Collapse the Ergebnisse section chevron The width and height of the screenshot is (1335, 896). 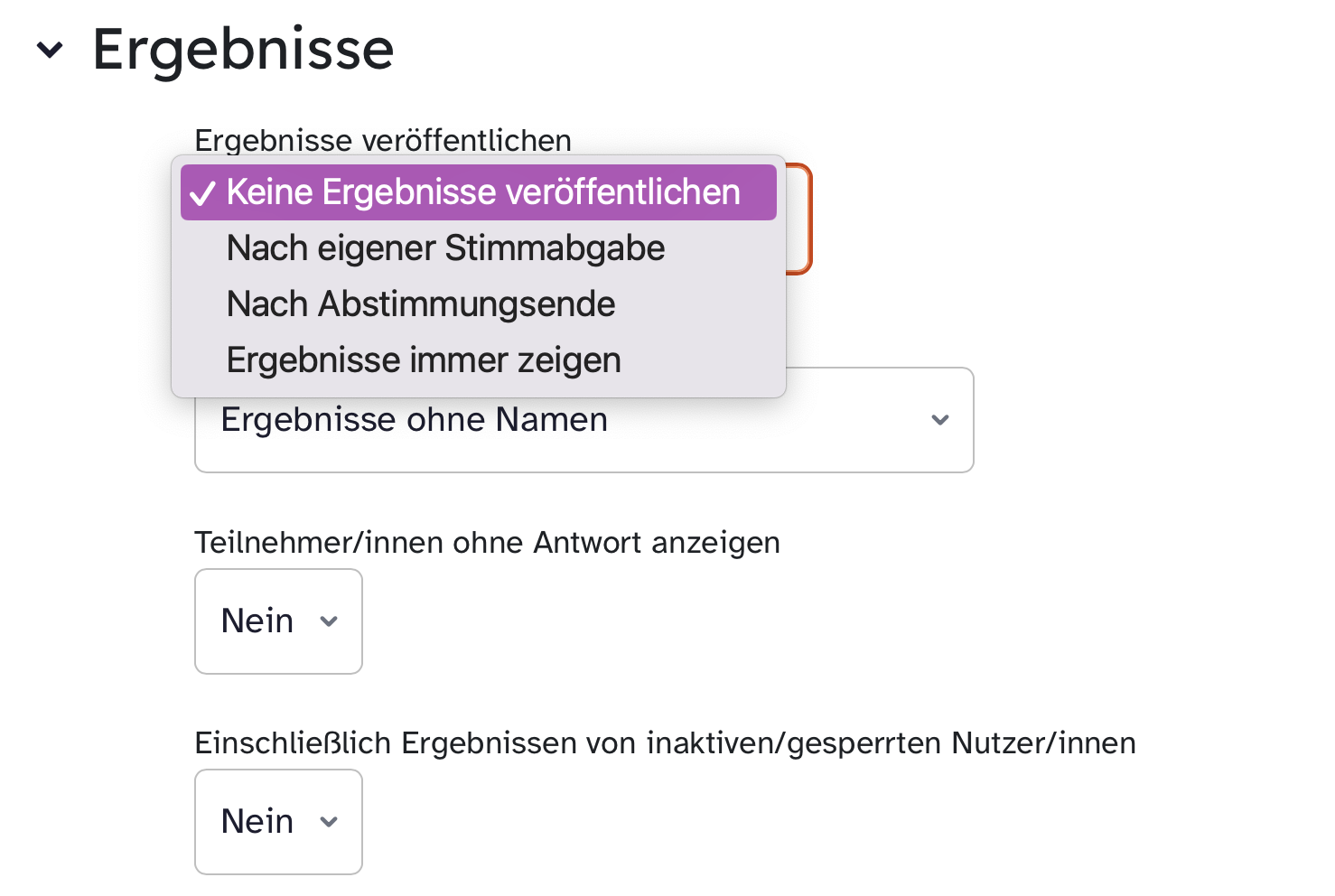pyautogui.click(x=50, y=50)
